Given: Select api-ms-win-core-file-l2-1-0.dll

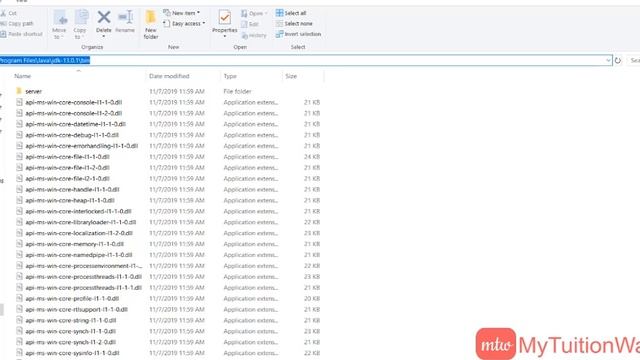Looking at the screenshot, I should click(67, 179).
